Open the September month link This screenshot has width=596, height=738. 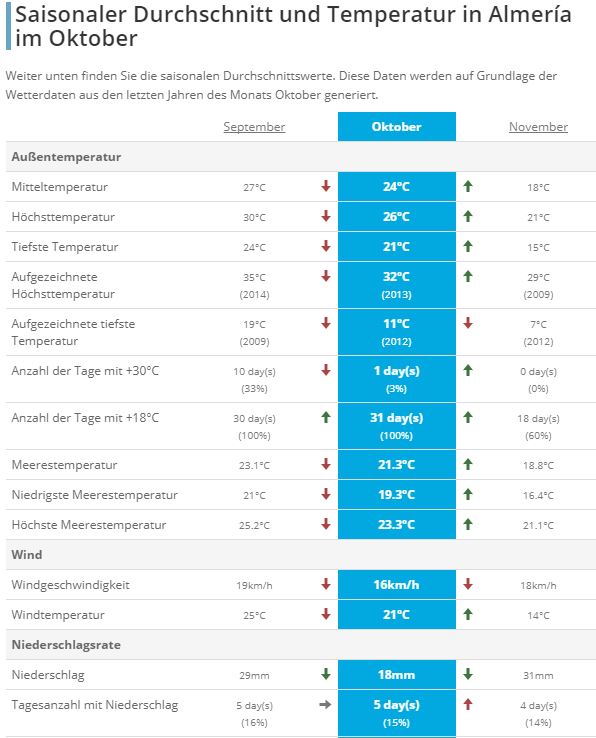(254, 127)
